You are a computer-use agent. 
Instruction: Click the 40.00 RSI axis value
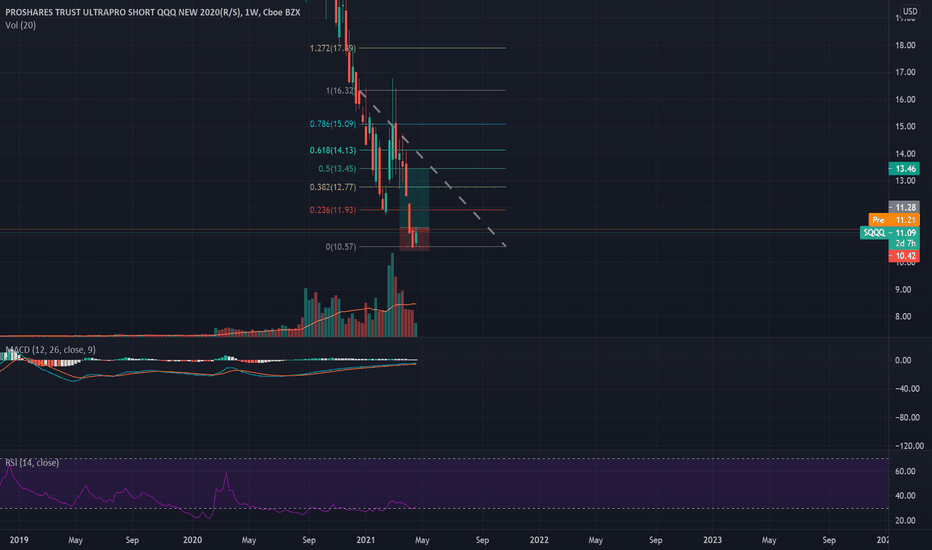905,496
